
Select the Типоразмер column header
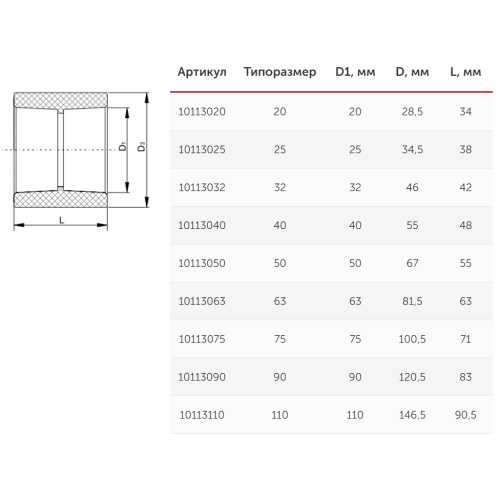pos(280,72)
